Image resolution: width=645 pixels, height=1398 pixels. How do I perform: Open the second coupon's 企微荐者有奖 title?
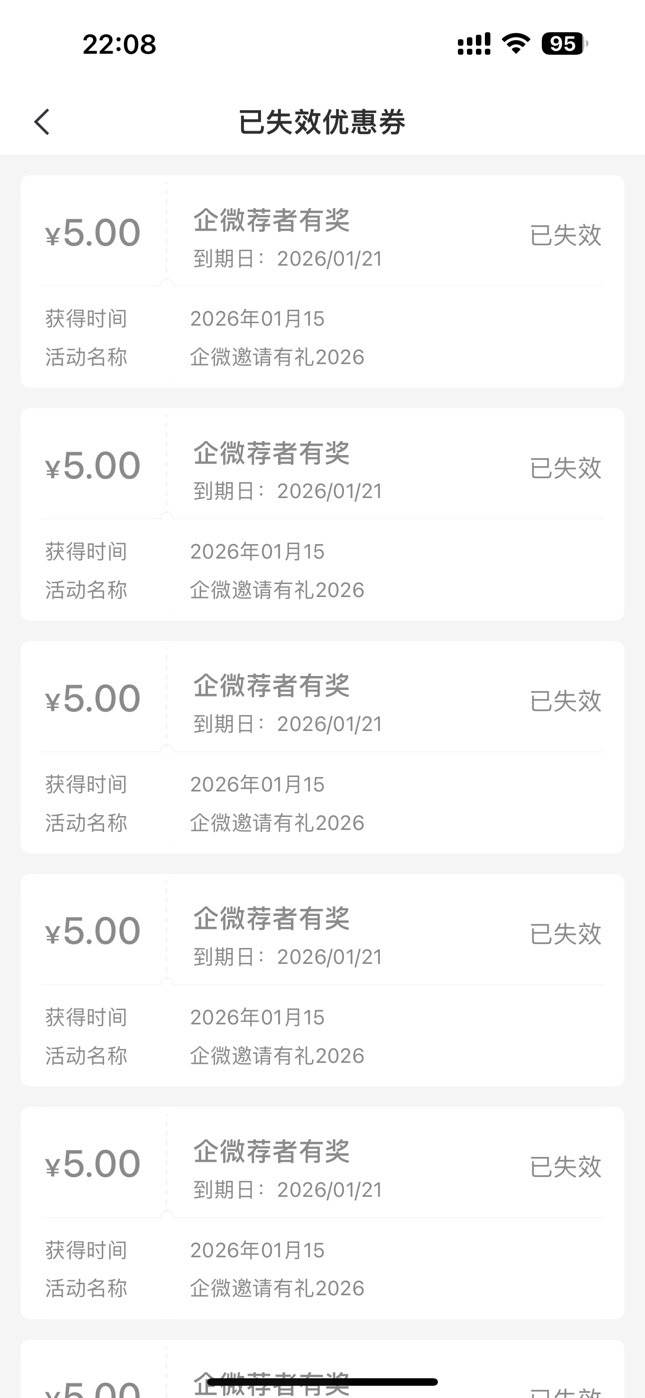click(x=271, y=453)
